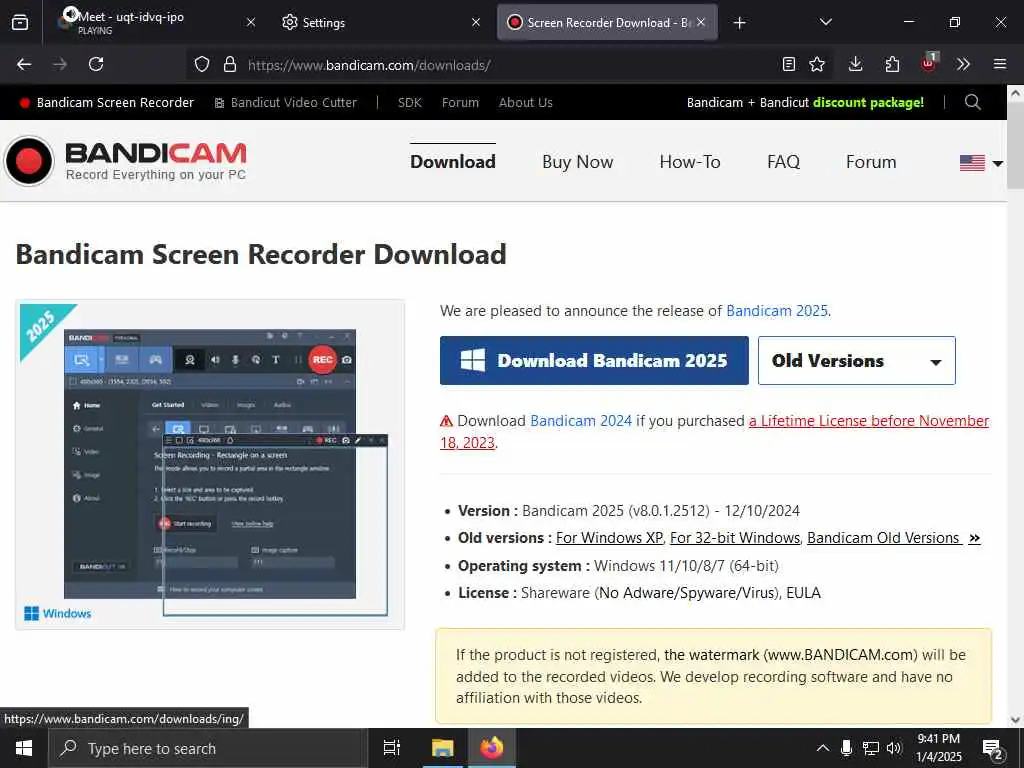
Task: Open the Firefox hamburger menu
Action: [1000, 64]
